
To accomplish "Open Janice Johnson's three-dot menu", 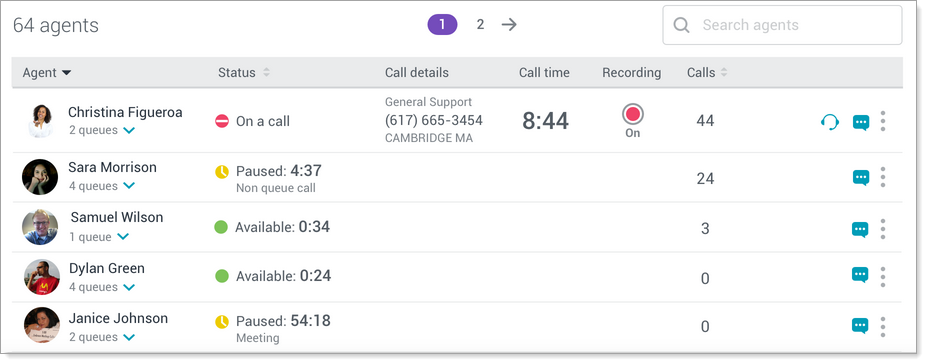I will pyautogui.click(x=883, y=327).
